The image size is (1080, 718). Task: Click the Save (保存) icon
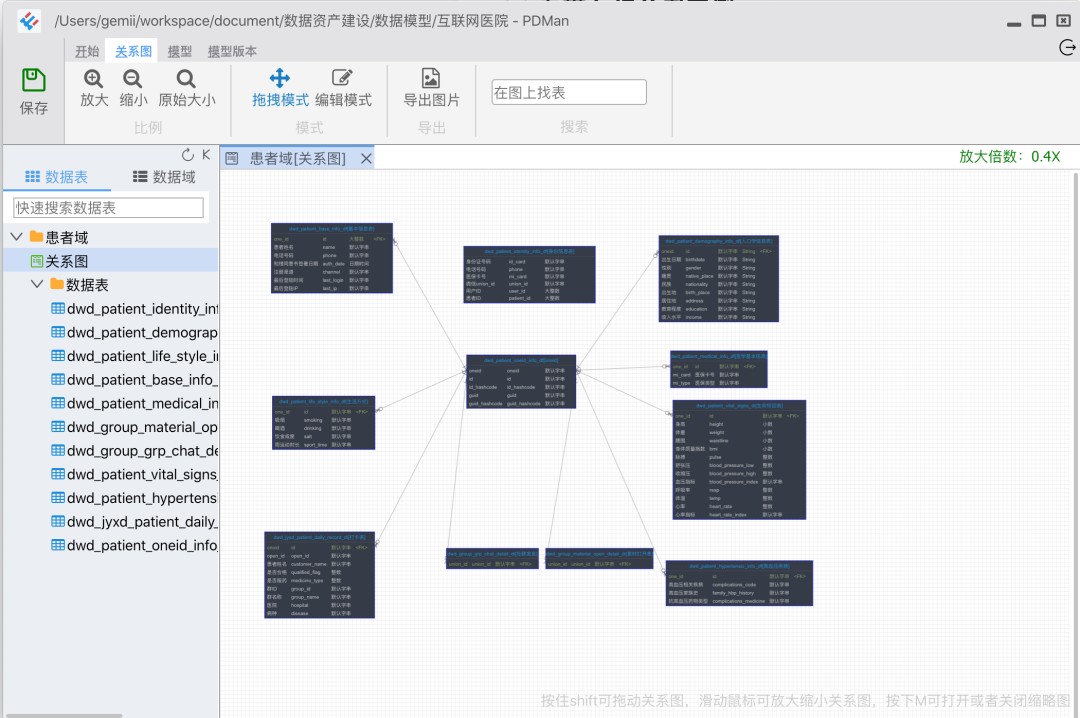[33, 80]
